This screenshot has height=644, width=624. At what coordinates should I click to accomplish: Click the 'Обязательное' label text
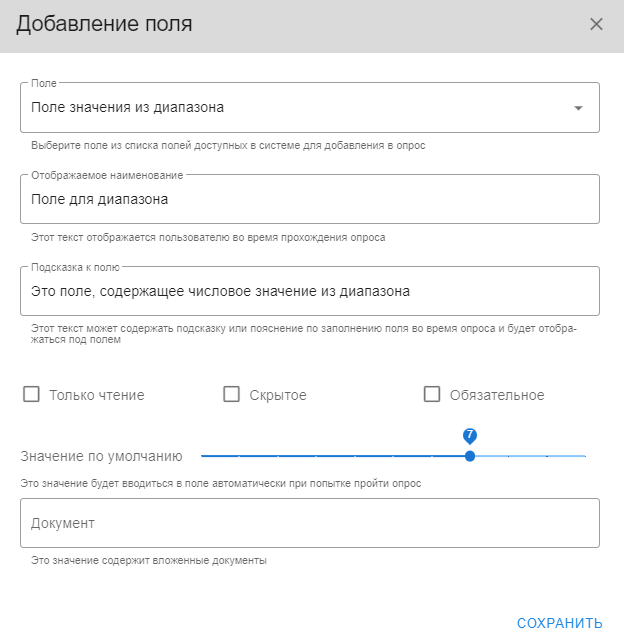click(497, 395)
